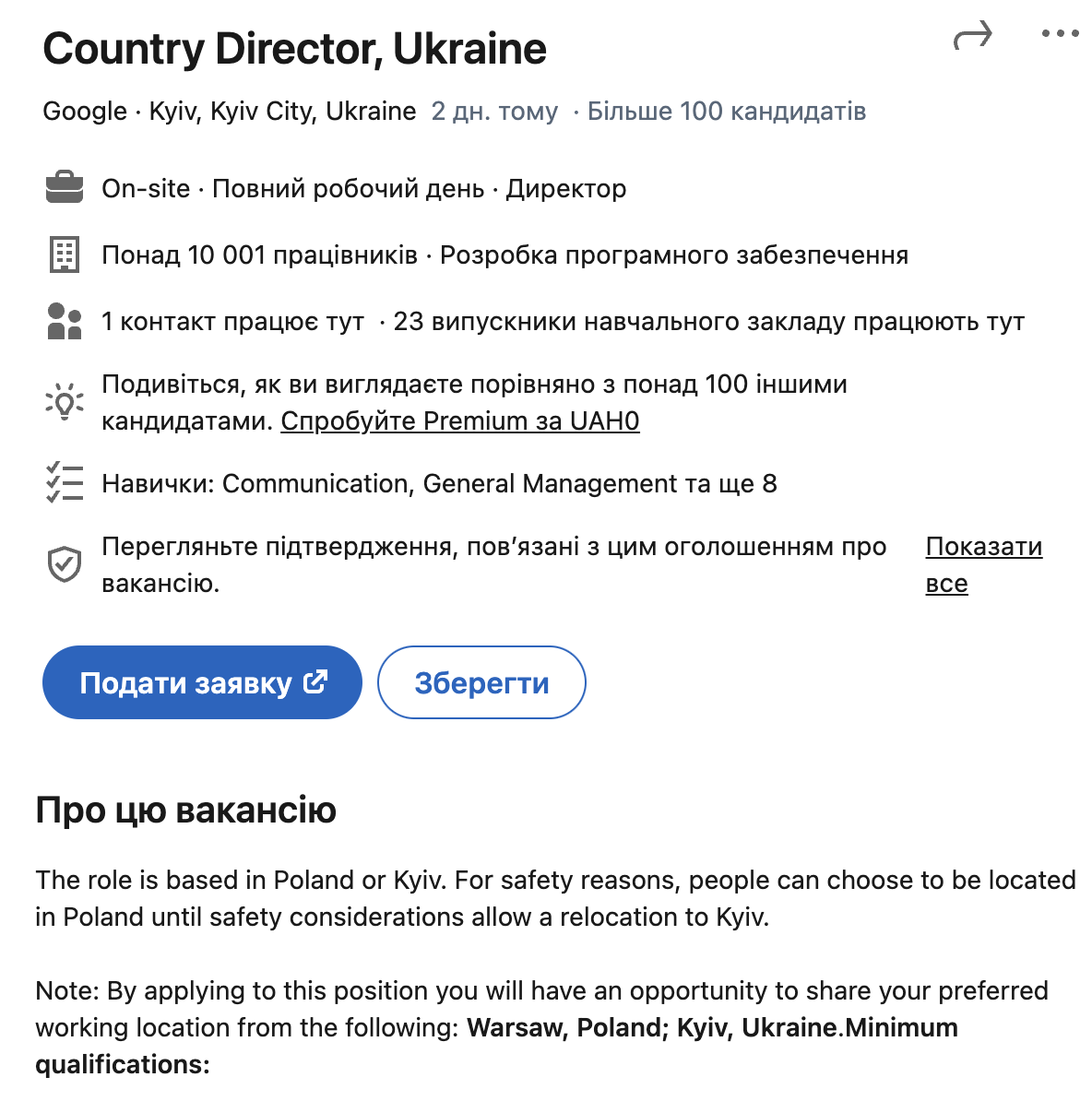The height and width of the screenshot is (1101, 1092).
Task: Click the 'Про цю вакансію' heading
Action: (186, 811)
